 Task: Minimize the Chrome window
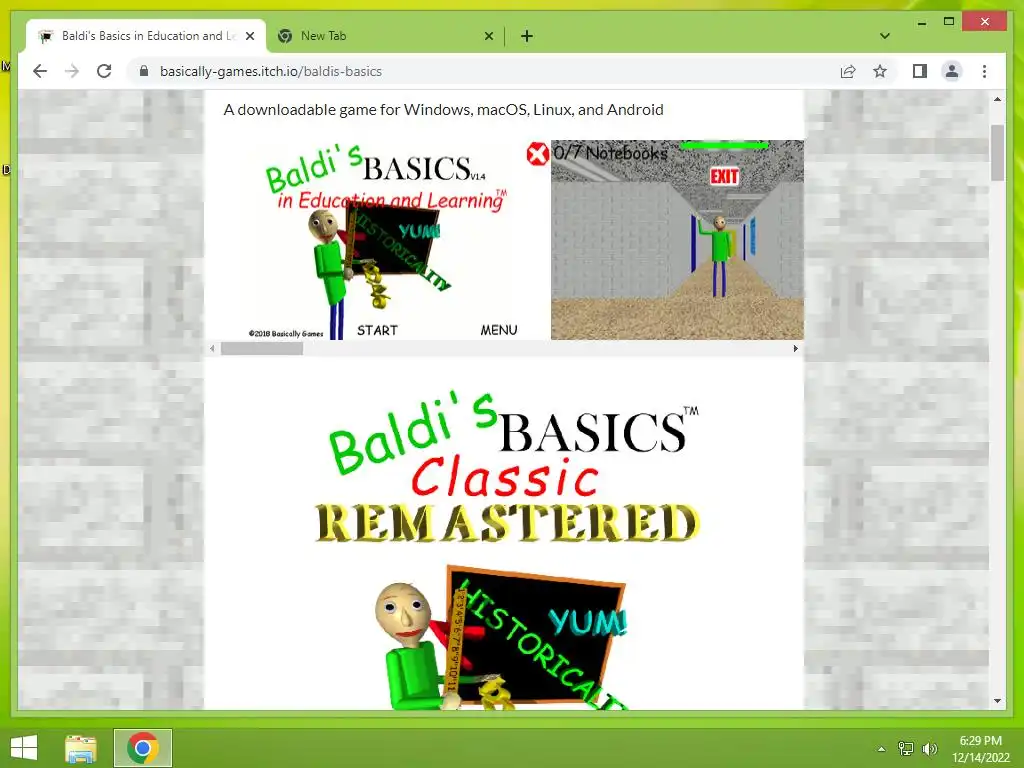pos(921,23)
